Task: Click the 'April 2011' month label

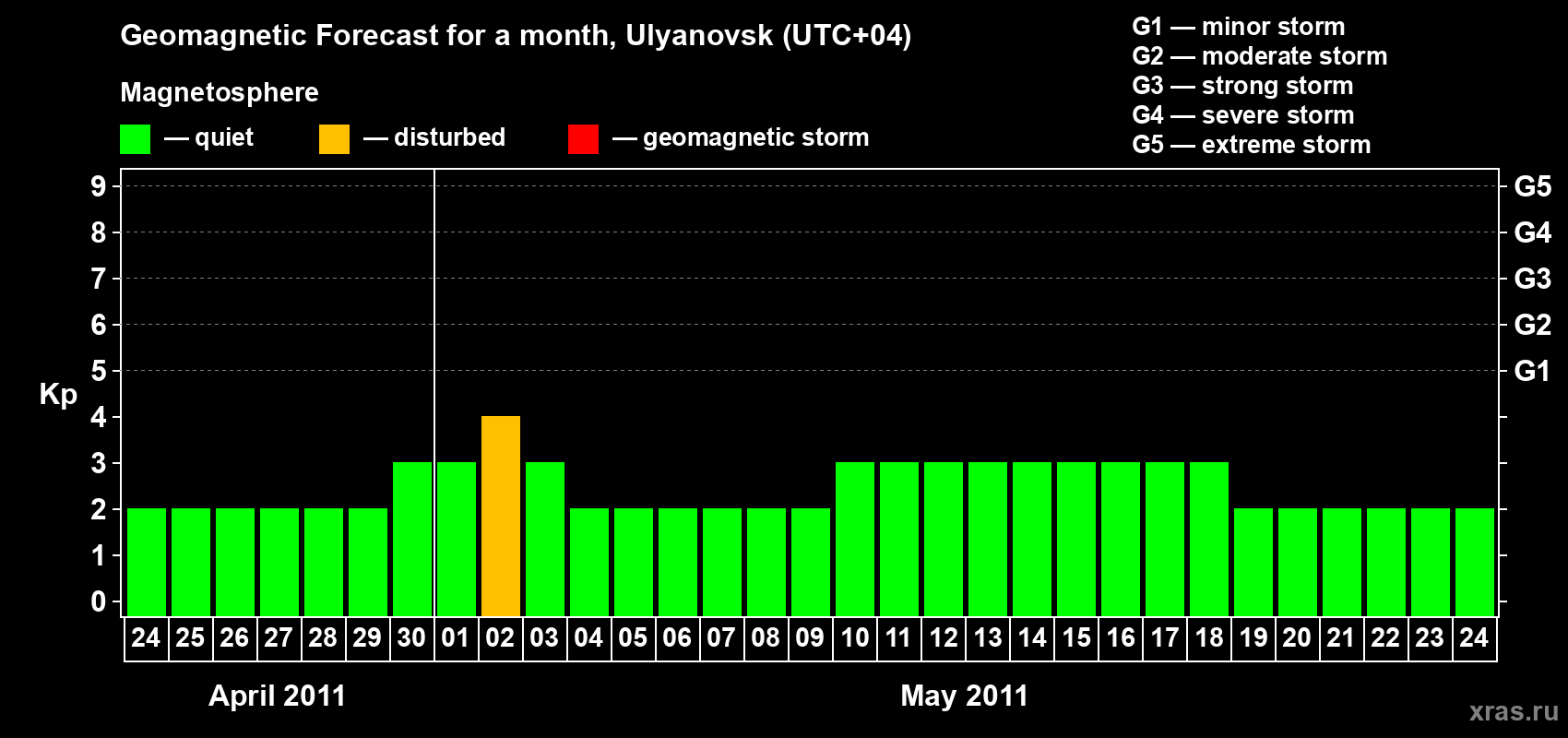Action: point(277,696)
